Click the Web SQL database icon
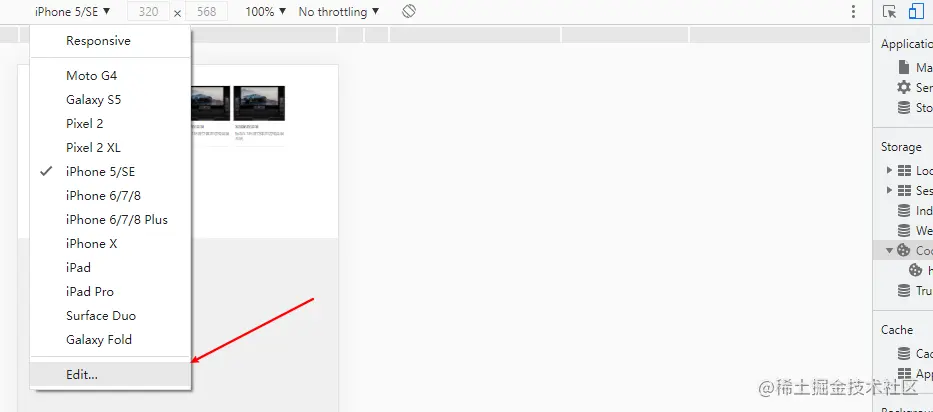933x412 pixels. point(904,230)
